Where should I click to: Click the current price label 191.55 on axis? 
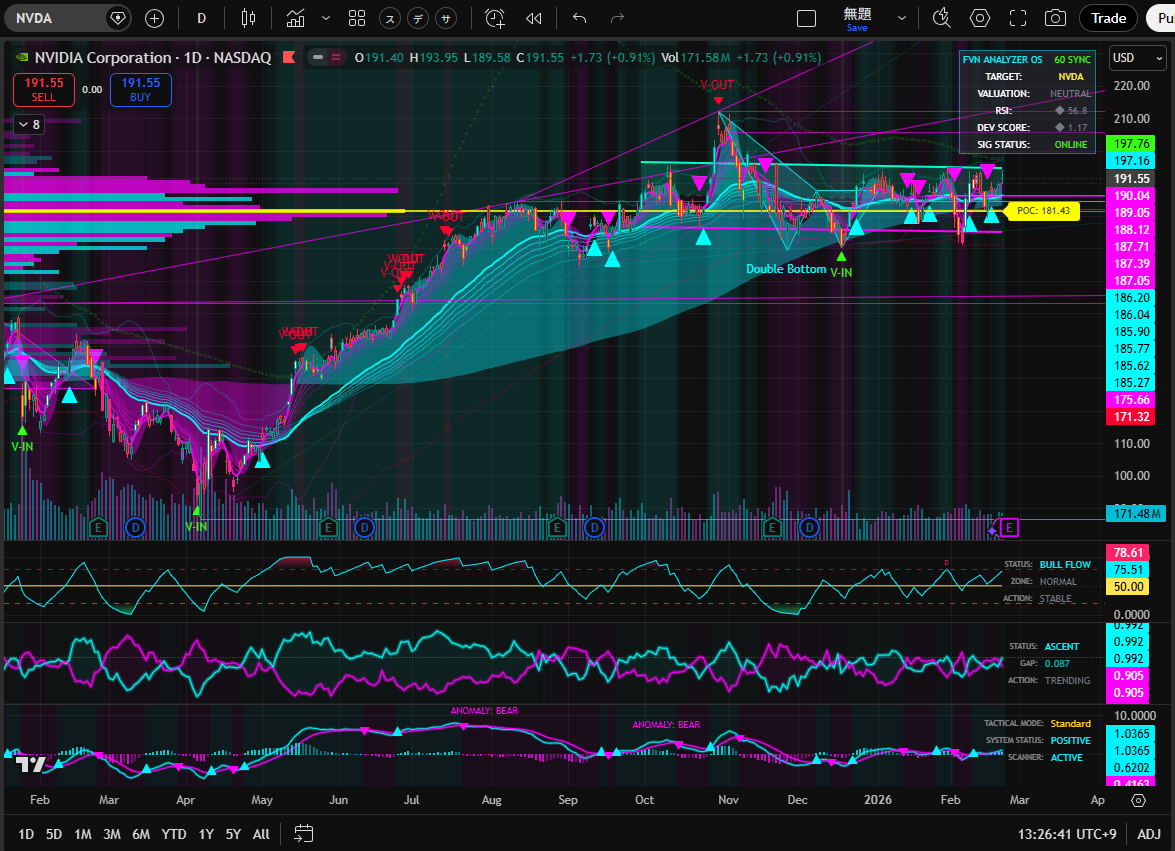(x=1131, y=178)
